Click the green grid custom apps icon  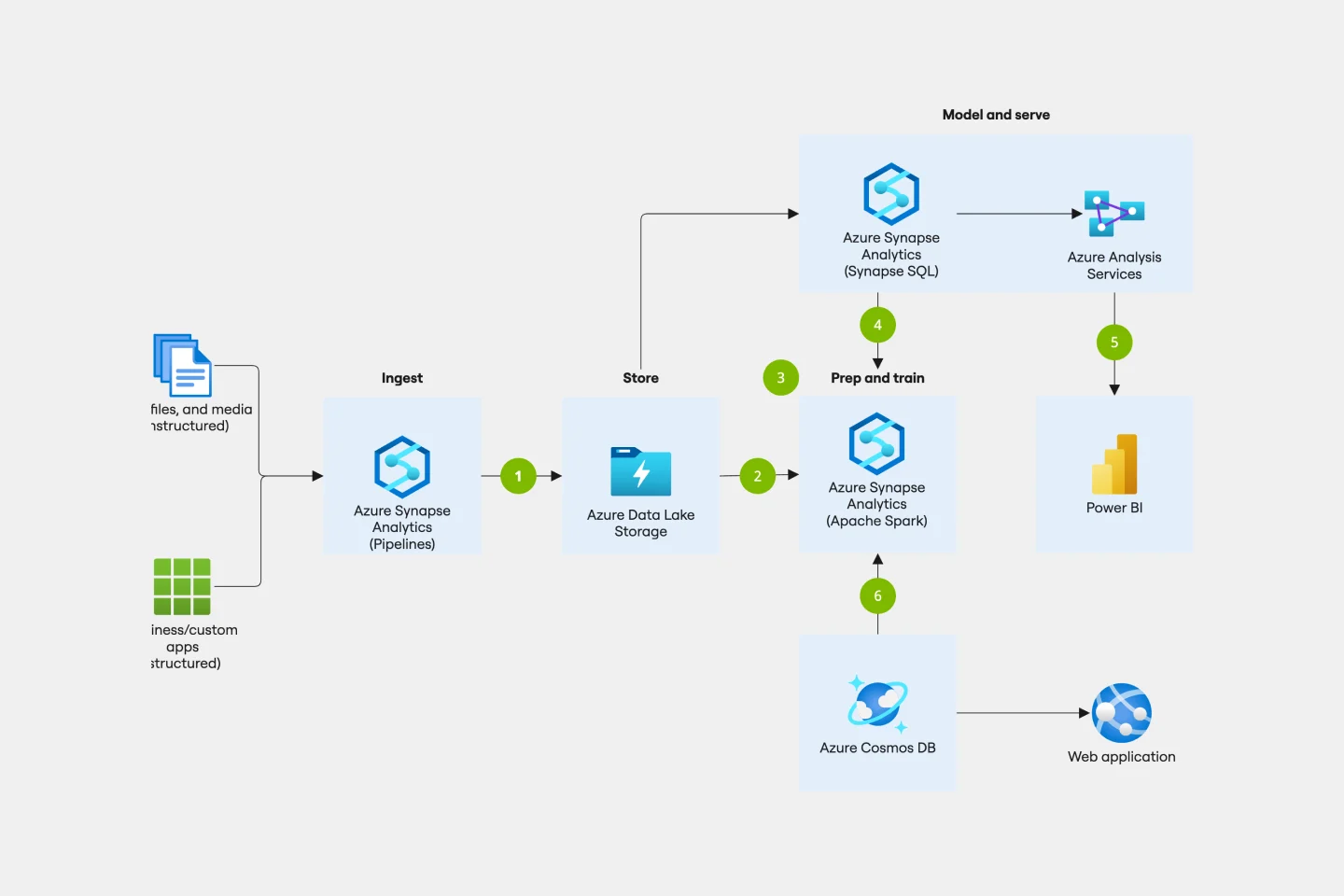(182, 586)
